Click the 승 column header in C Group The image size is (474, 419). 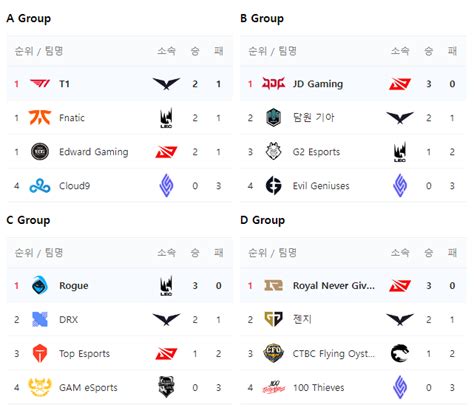pyautogui.click(x=195, y=252)
